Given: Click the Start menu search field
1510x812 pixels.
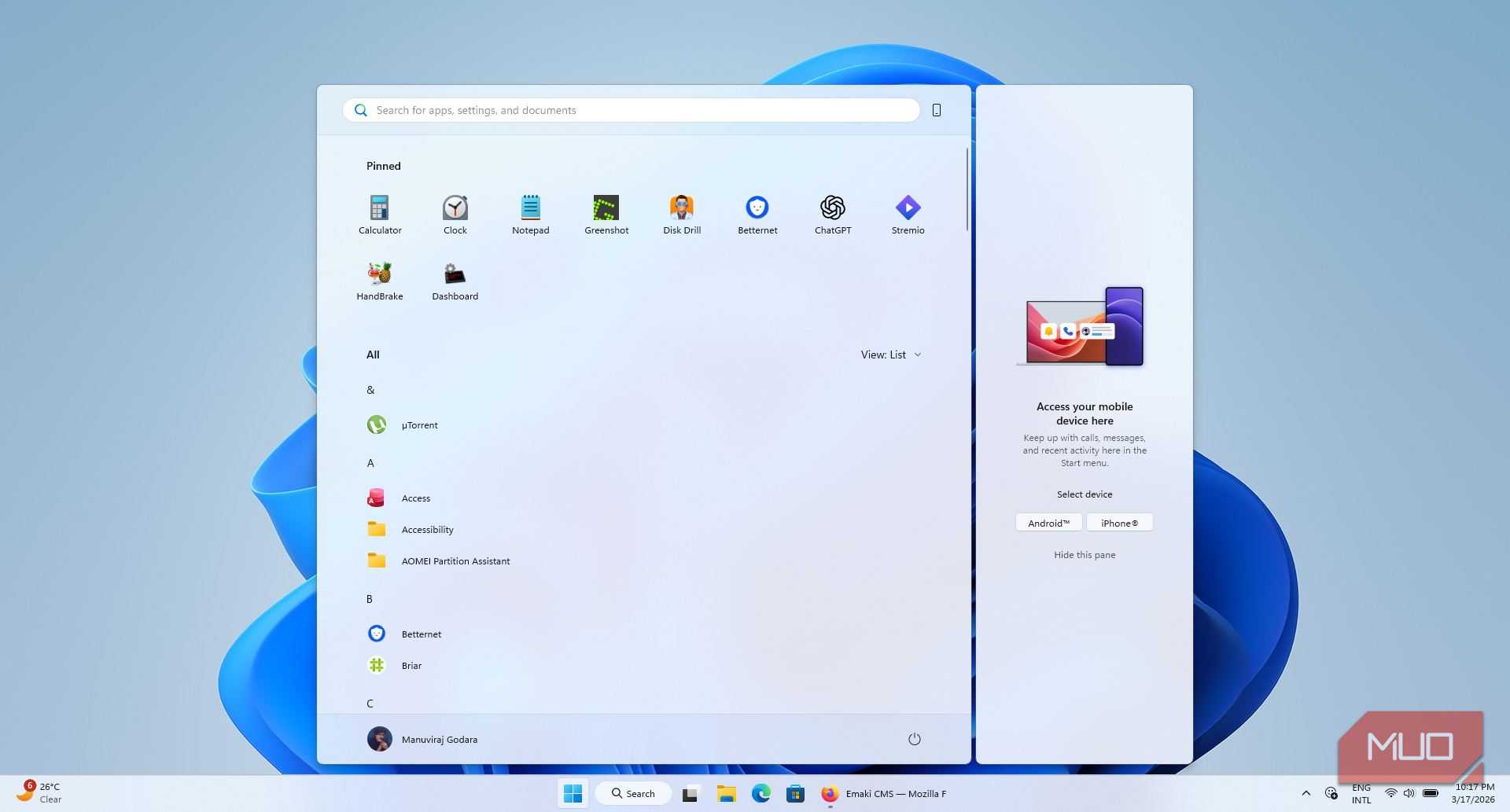Looking at the screenshot, I should pos(632,110).
